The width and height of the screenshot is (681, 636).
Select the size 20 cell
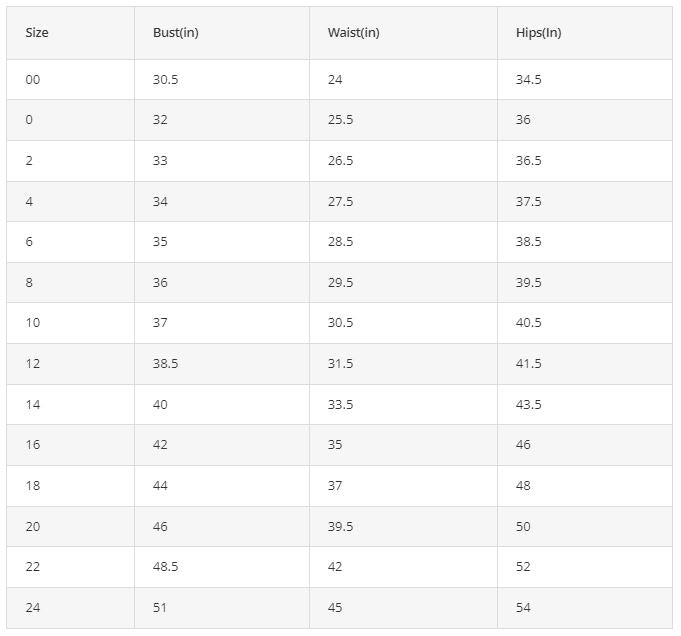click(33, 527)
